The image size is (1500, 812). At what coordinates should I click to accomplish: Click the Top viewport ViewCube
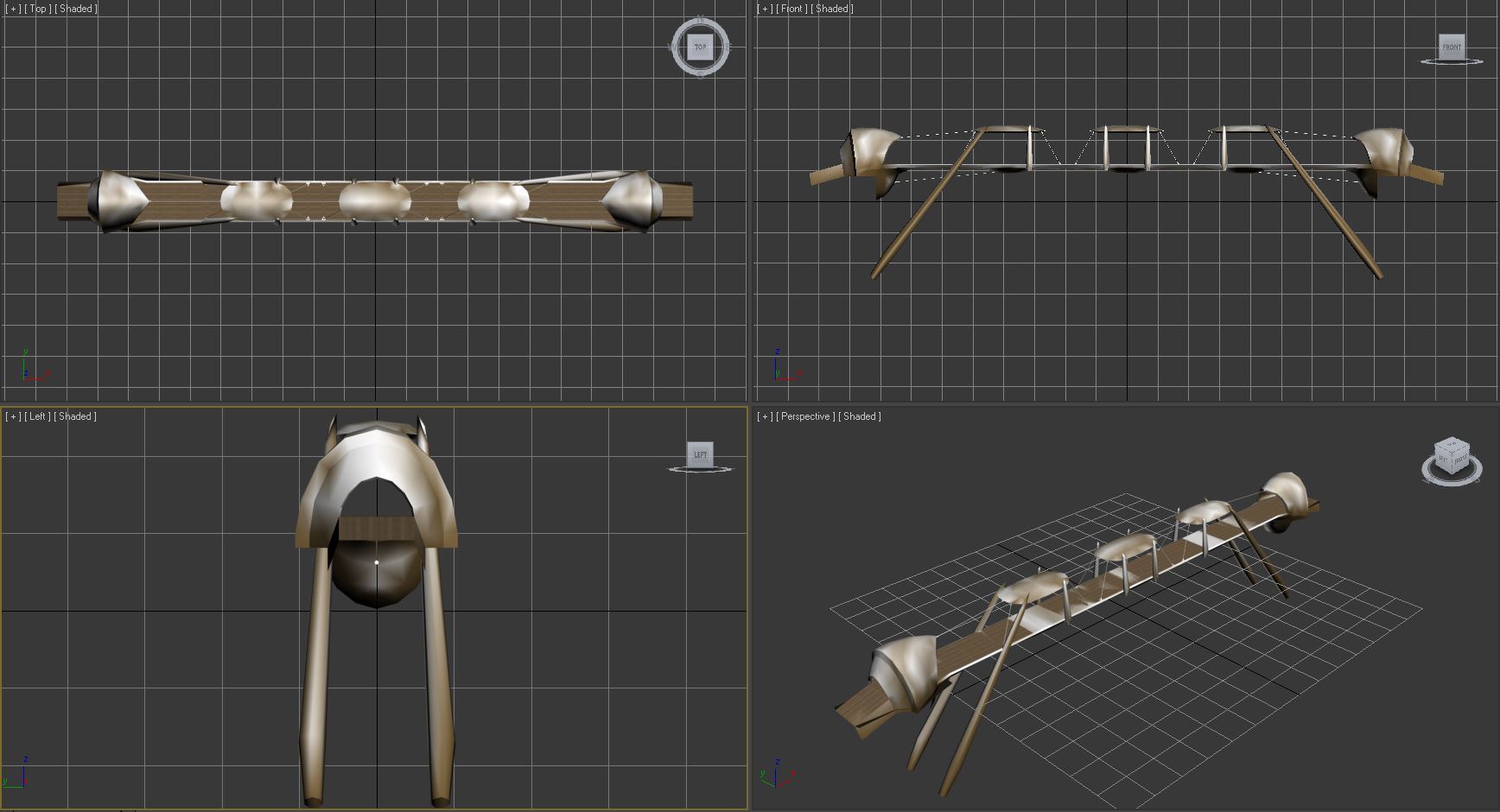click(701, 47)
